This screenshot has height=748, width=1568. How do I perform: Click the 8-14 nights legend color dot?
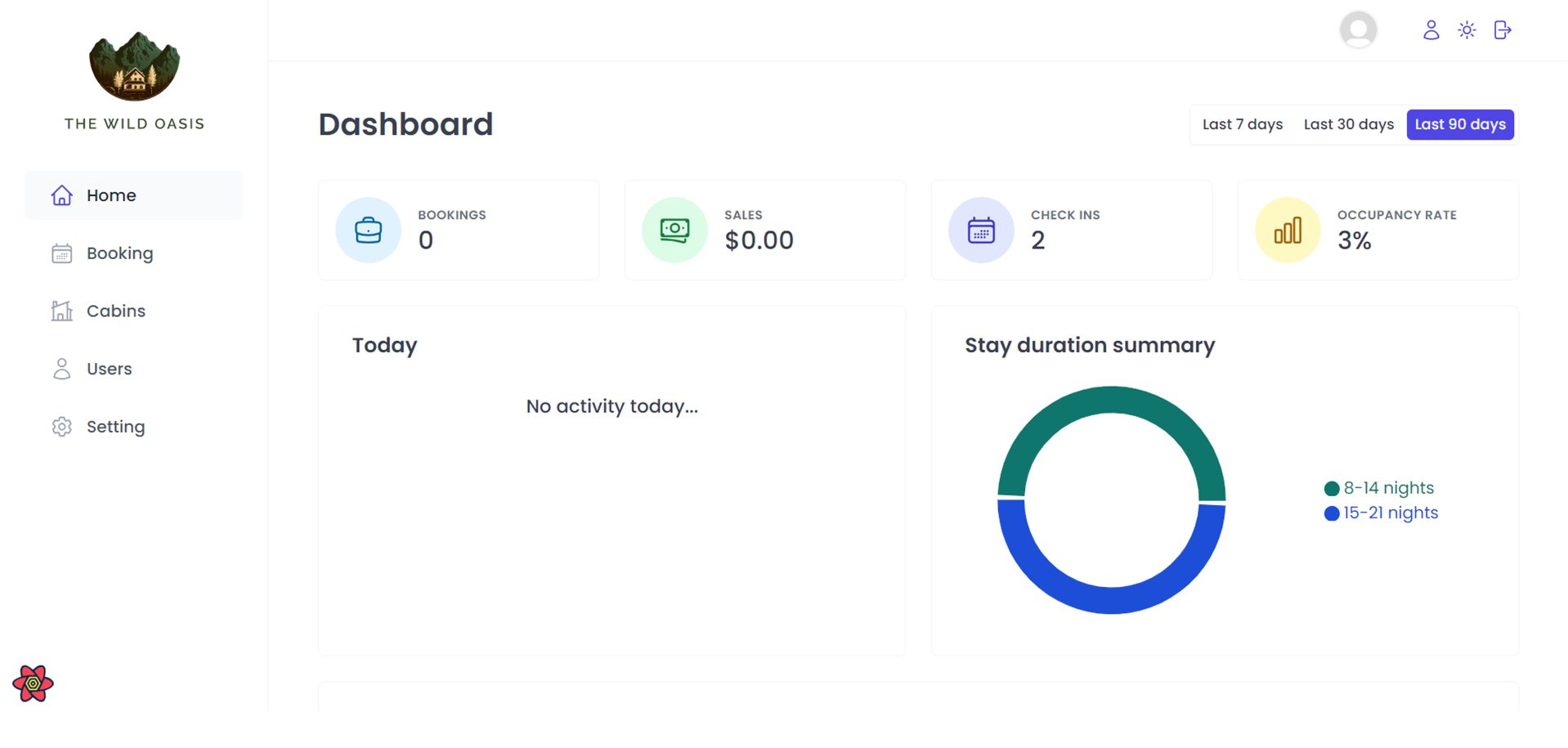[x=1332, y=489]
